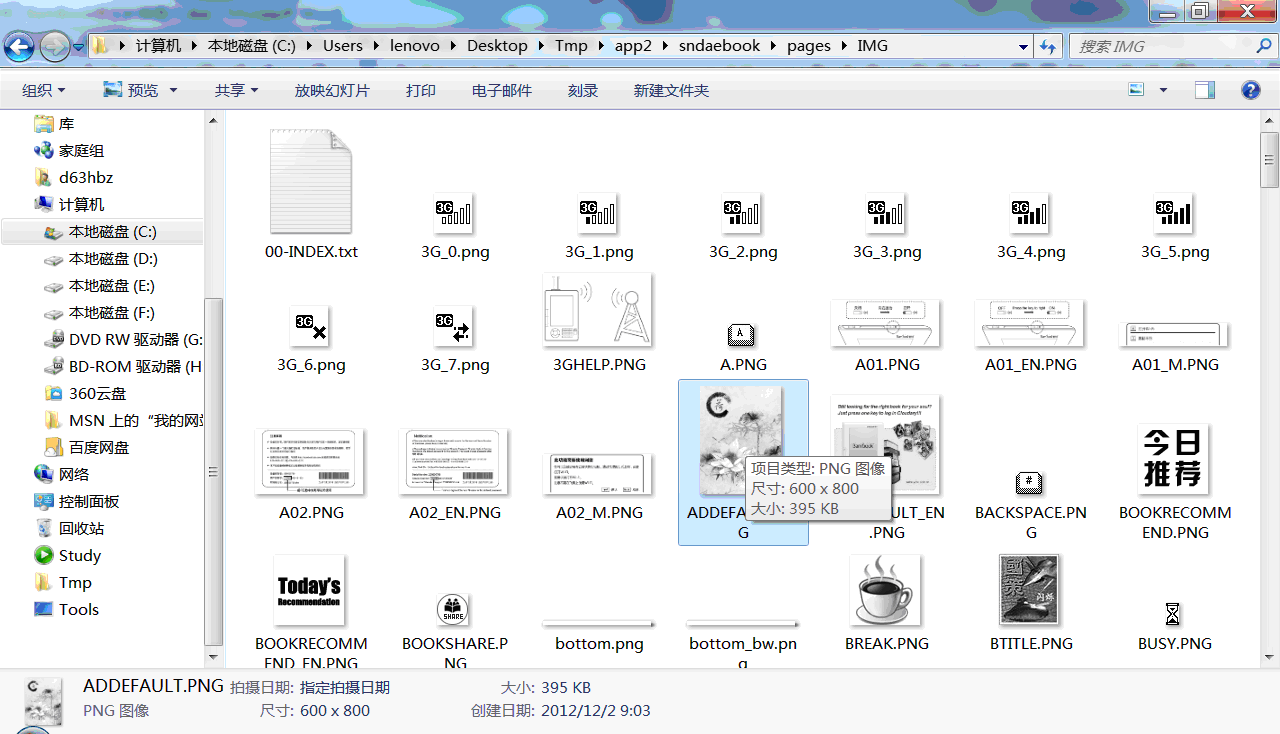Image resolution: width=1280 pixels, height=734 pixels.
Task: Open the 组织 menu
Action: pos(43,90)
